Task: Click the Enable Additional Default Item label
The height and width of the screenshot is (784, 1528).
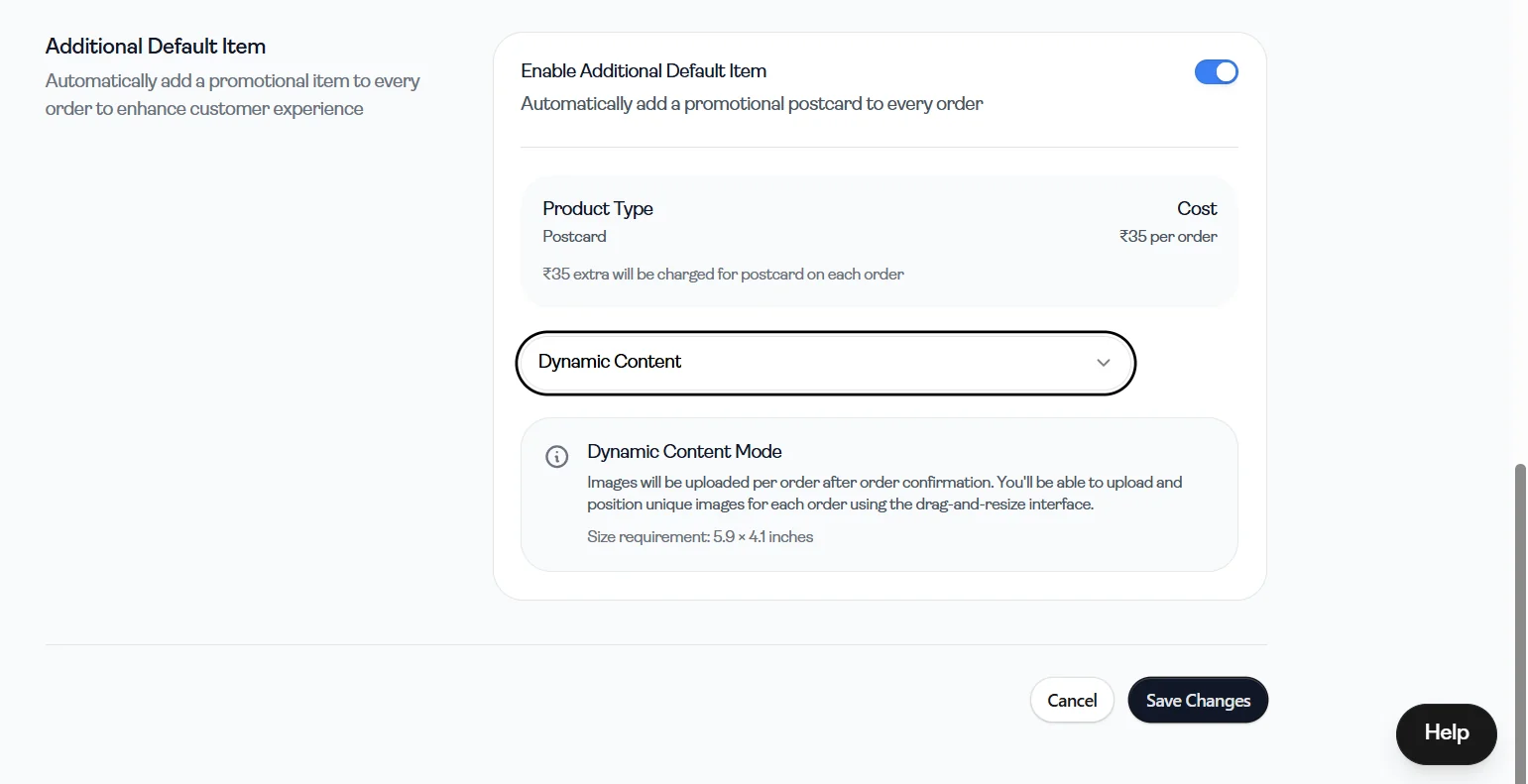Action: (x=644, y=71)
